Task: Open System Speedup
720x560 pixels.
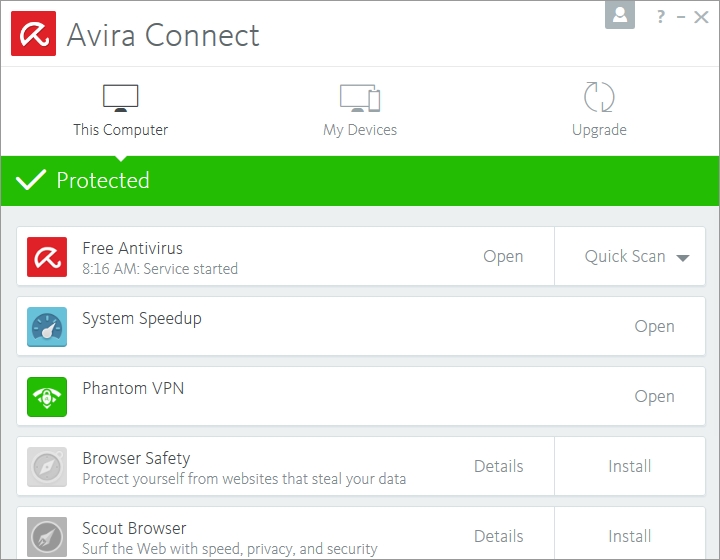Action: click(x=654, y=327)
